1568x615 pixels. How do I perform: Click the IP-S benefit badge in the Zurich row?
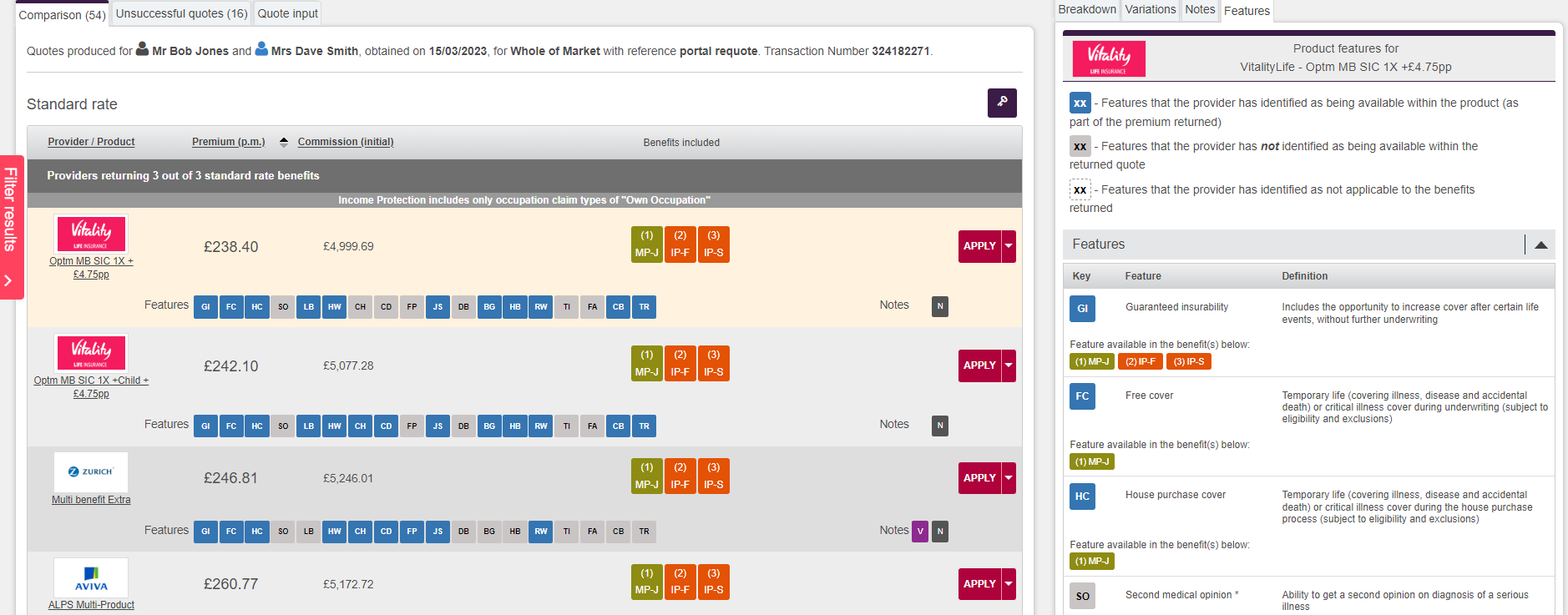tap(713, 476)
